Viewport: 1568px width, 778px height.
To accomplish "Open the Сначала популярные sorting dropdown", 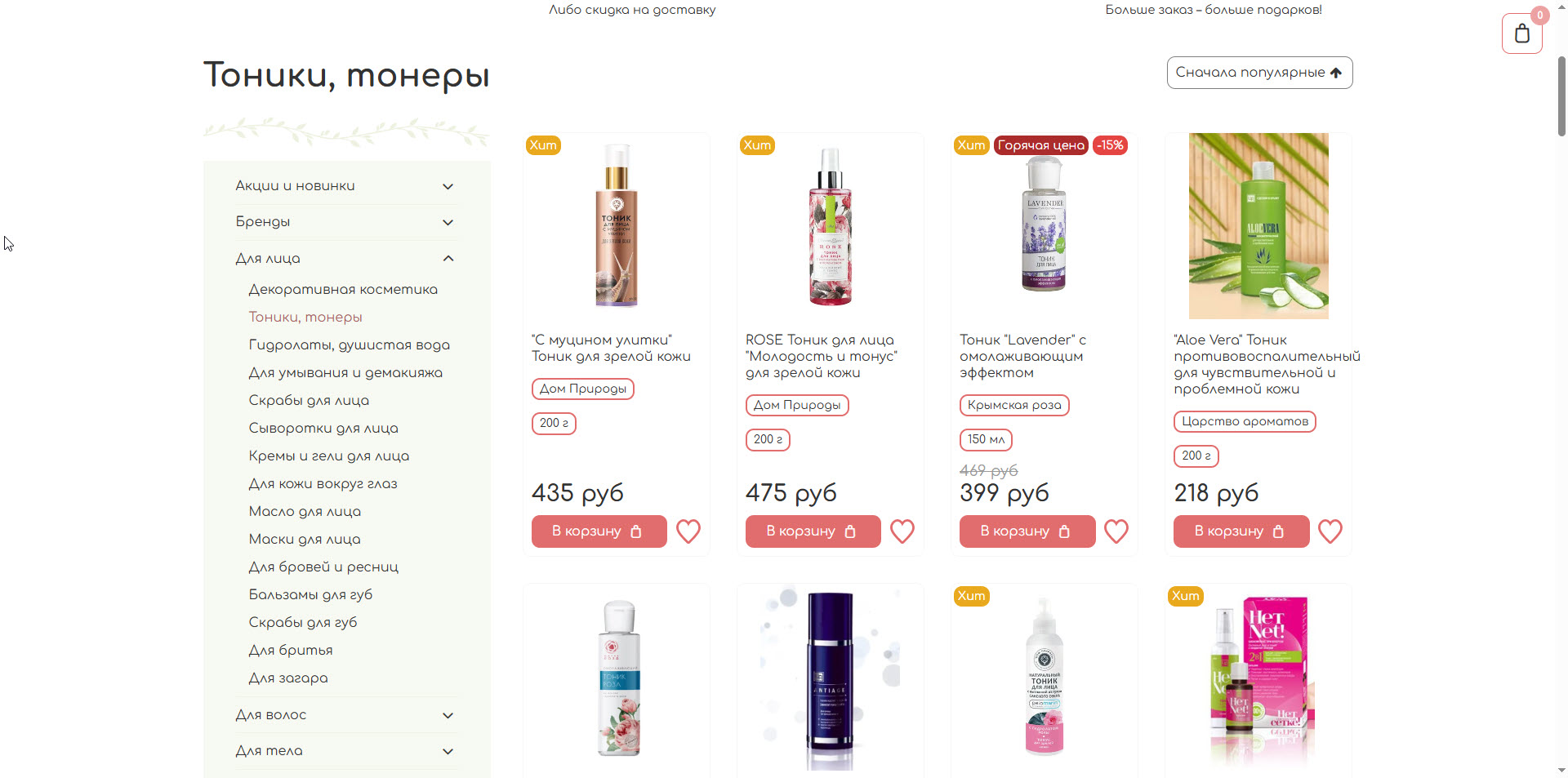I will [x=1259, y=73].
